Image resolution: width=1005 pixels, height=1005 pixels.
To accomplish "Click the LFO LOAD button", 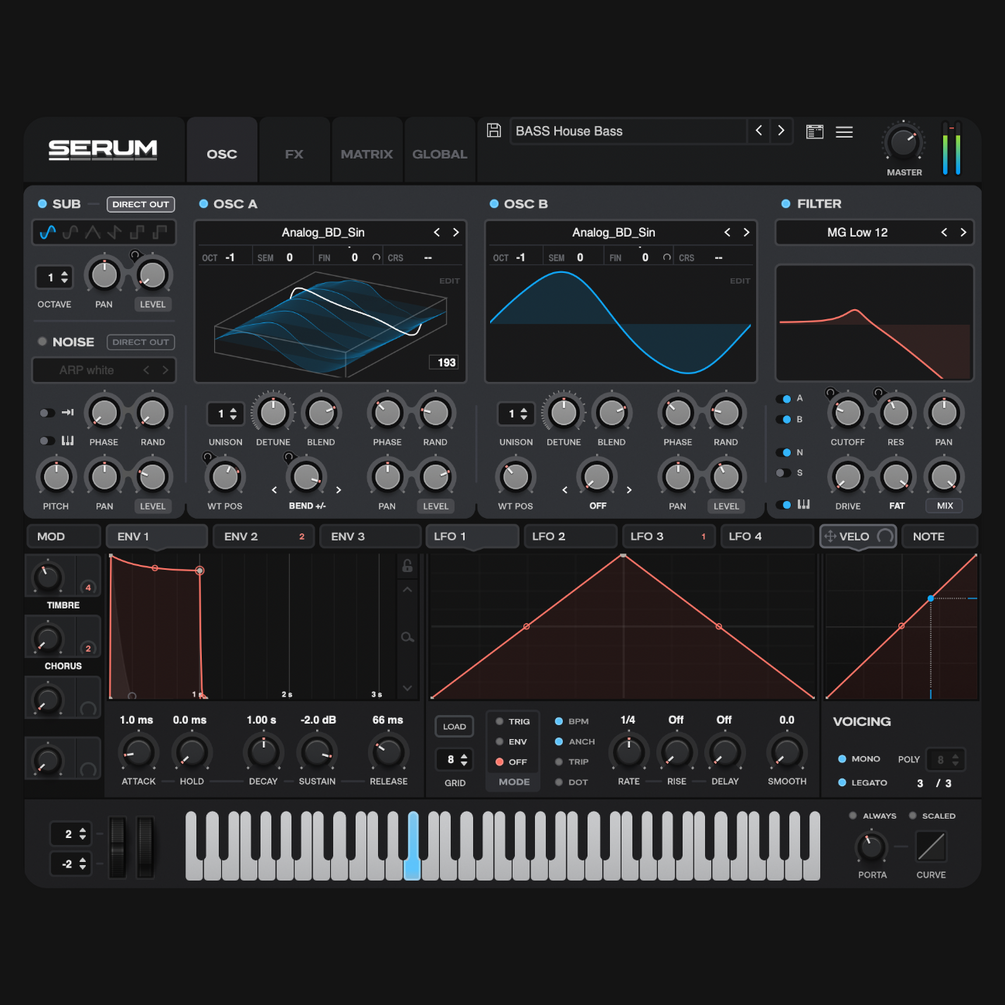I will pos(454,726).
